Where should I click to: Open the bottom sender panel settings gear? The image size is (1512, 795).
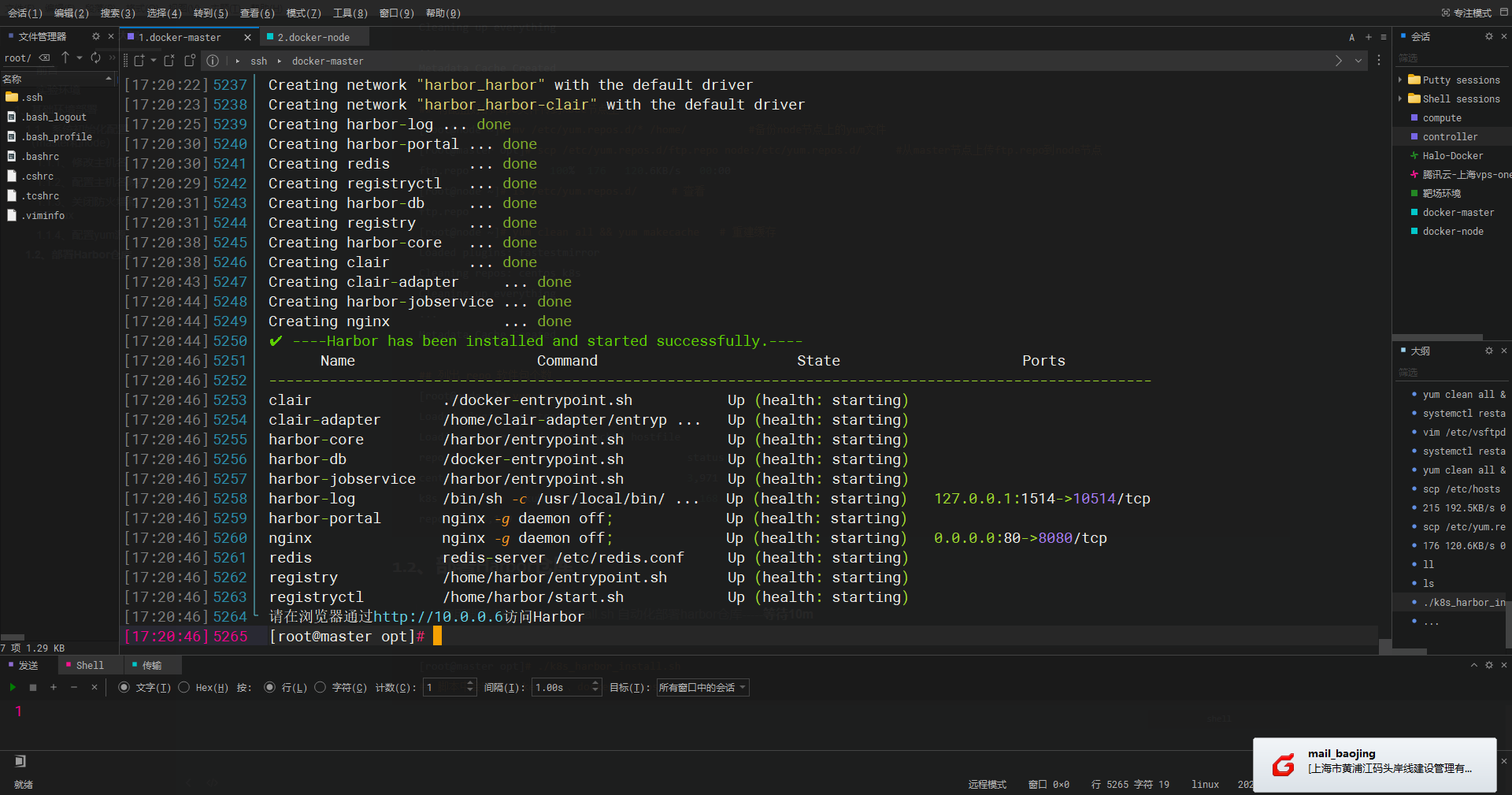1488,665
